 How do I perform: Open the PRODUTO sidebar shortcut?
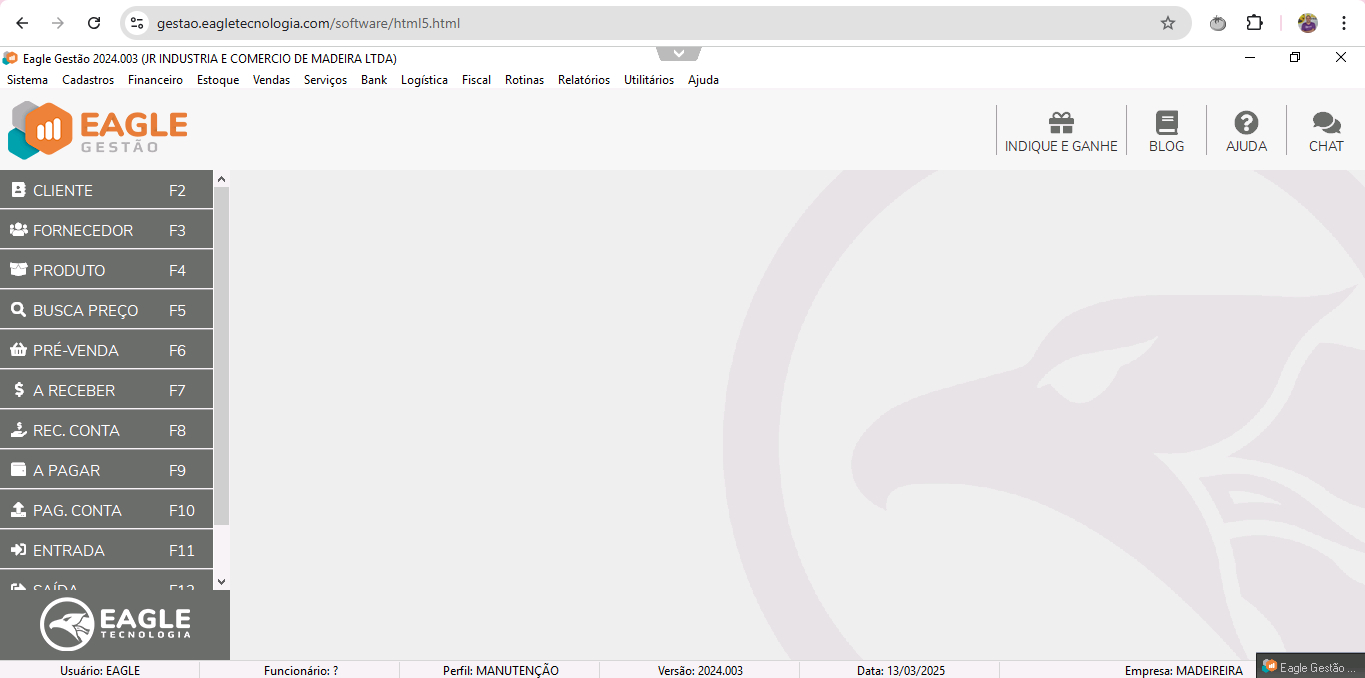click(x=106, y=270)
